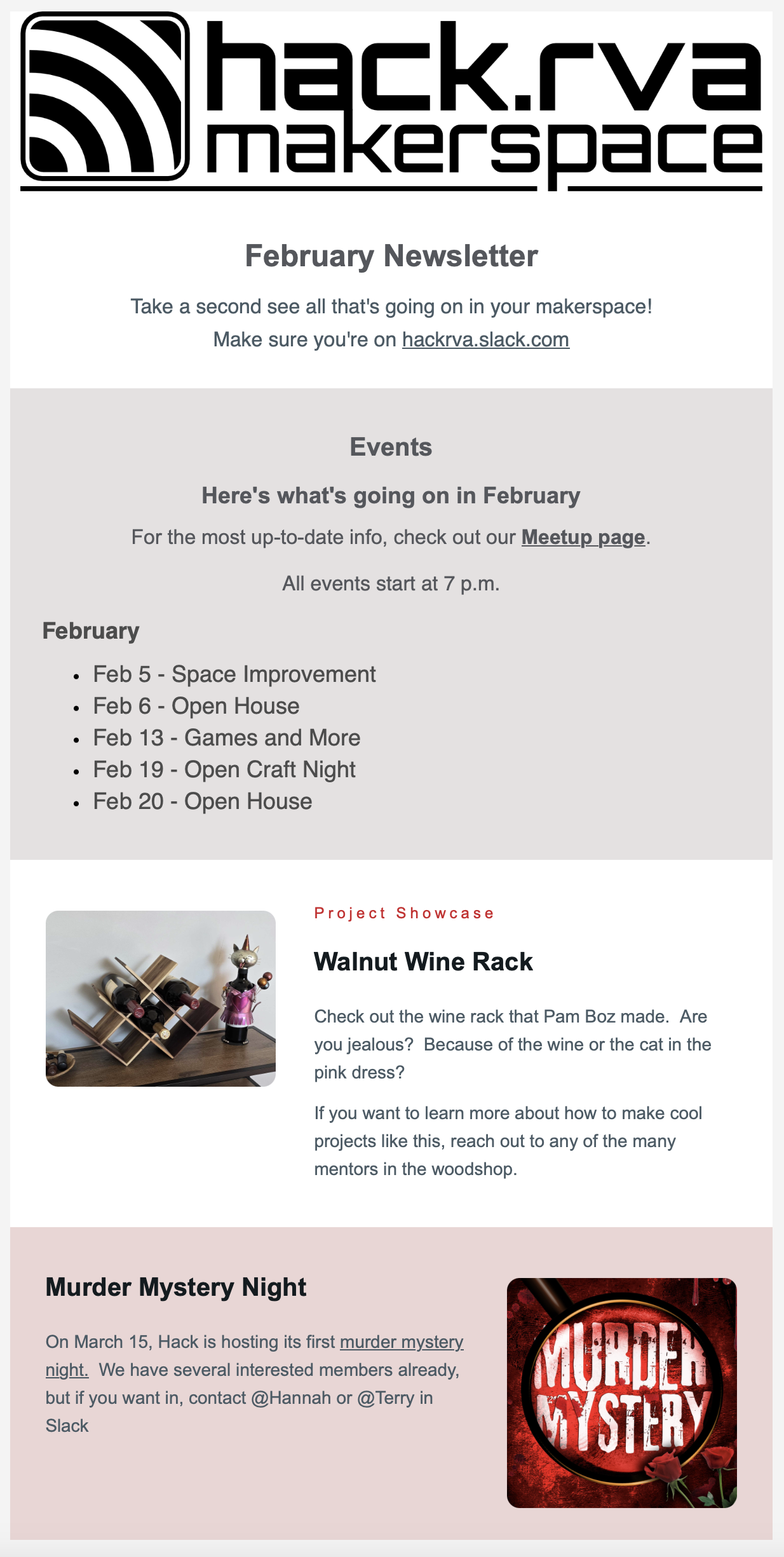Image resolution: width=784 pixels, height=1557 pixels.
Task: Click the hack.rva makerspace wordmark banner
Action: pos(391,102)
